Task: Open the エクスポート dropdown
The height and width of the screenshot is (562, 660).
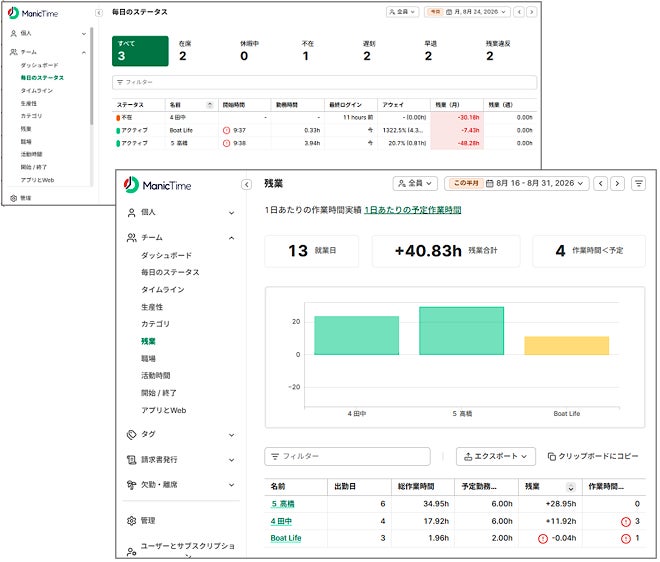Action: [495, 456]
